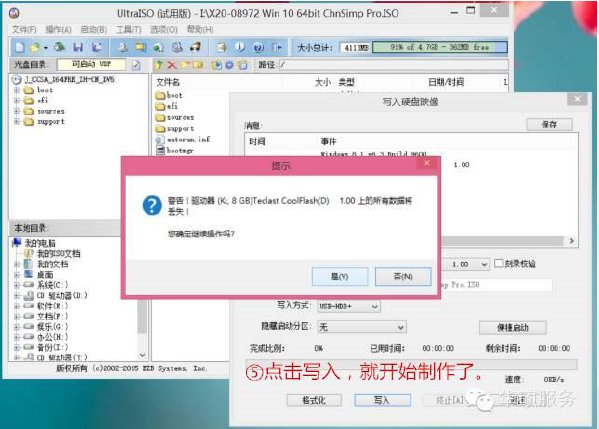Screen dimensions: 599x429
Task: Expand the boot folder in disc tree
Action: pyautogui.click(x=17, y=90)
